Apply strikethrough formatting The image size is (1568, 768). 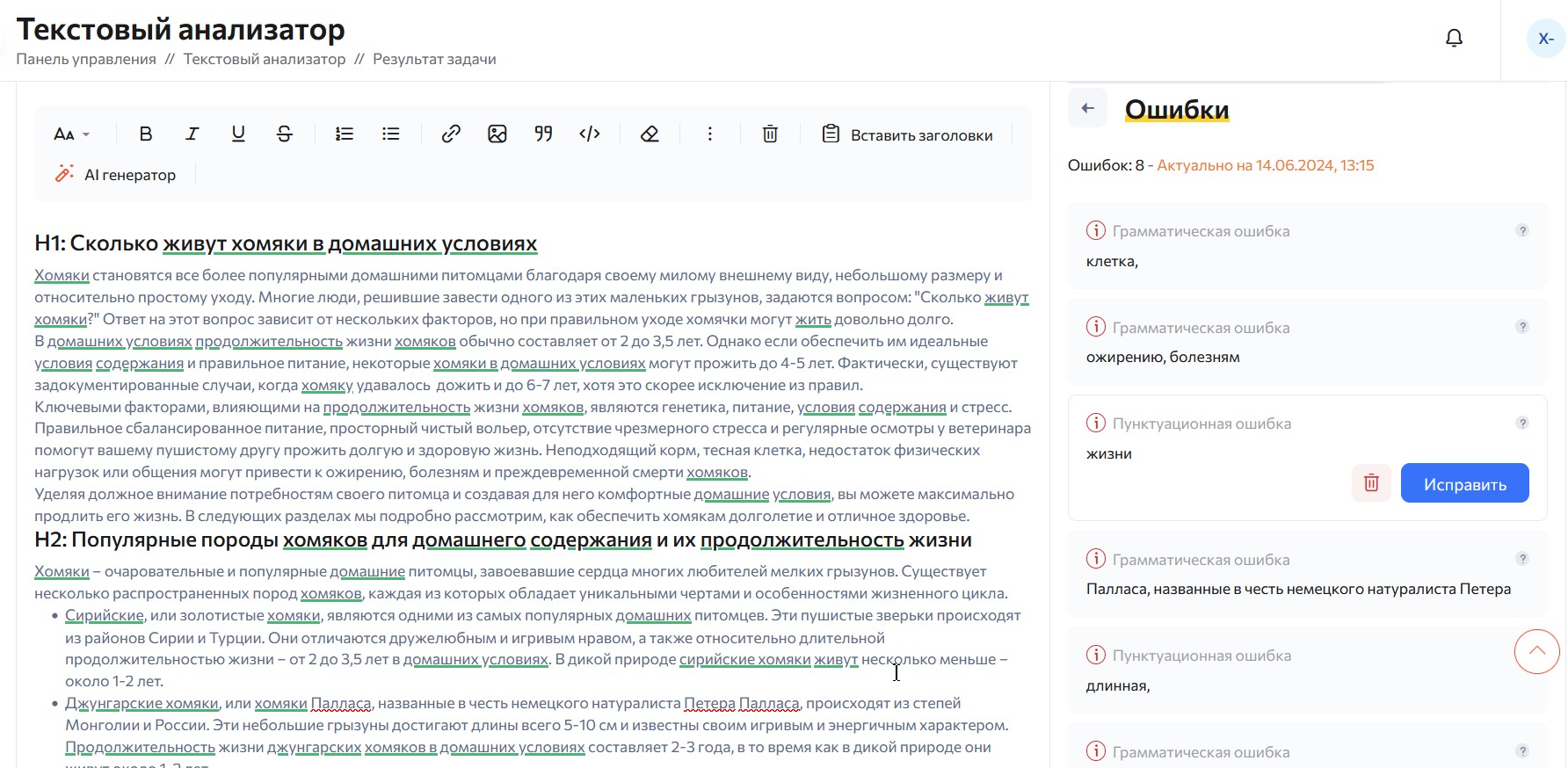coord(285,134)
